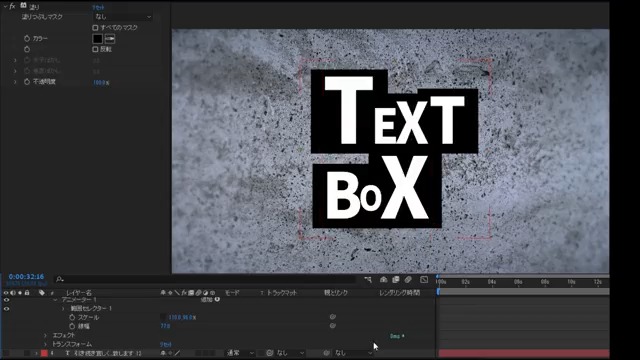This screenshot has width=640, height=360.
Task: Toggle stopwatch beside the 反転 checkbox
Action: pos(27,49)
